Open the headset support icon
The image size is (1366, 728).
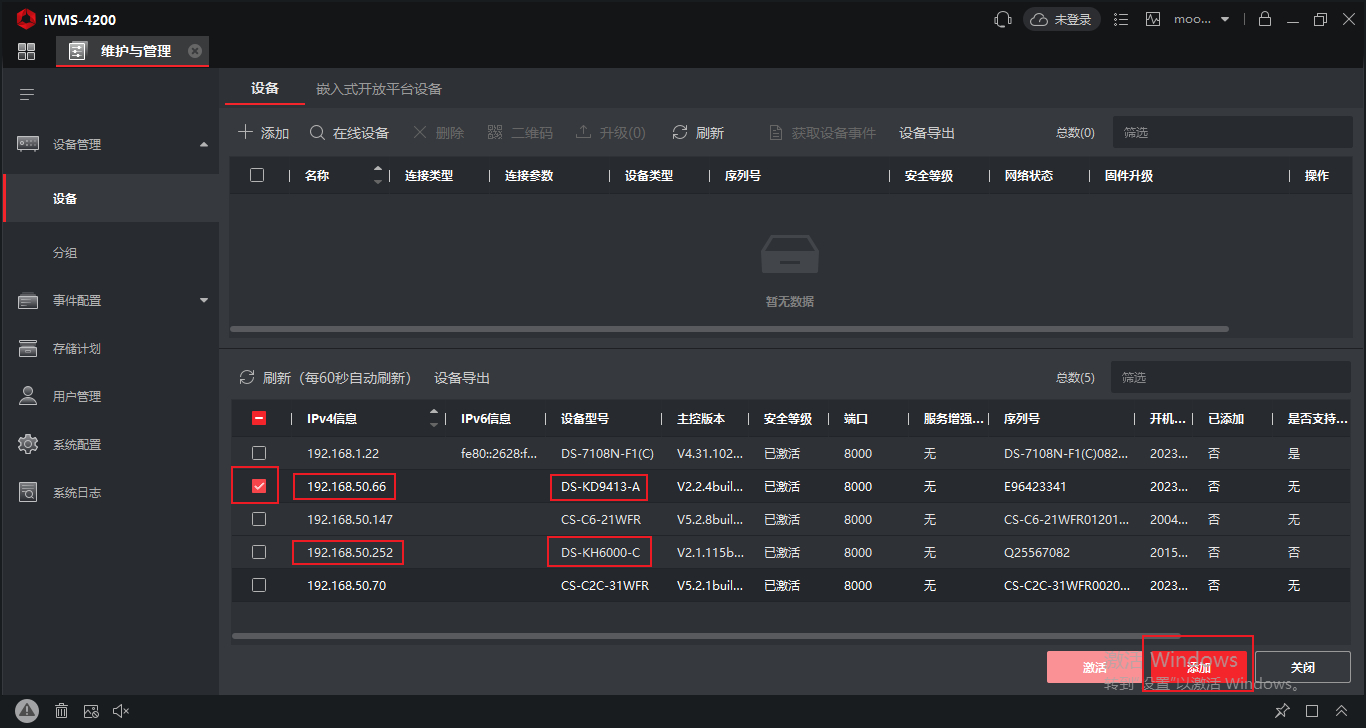tap(1002, 19)
